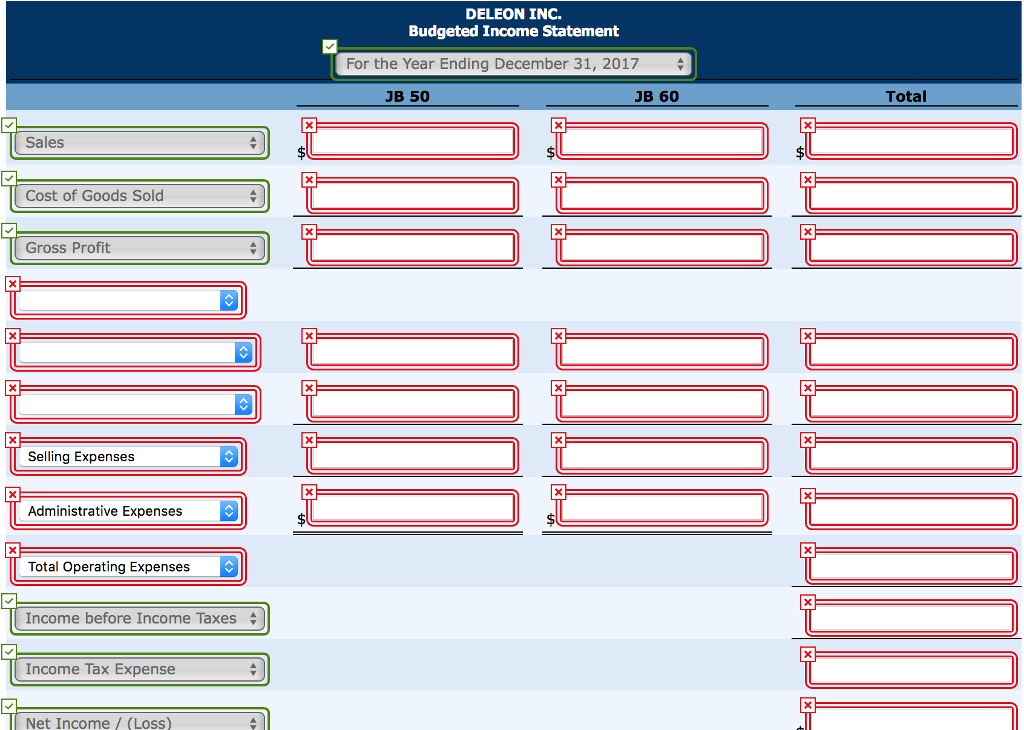The image size is (1024, 730).
Task: Click the 'DELEON INC.' title text
Action: pos(513,14)
